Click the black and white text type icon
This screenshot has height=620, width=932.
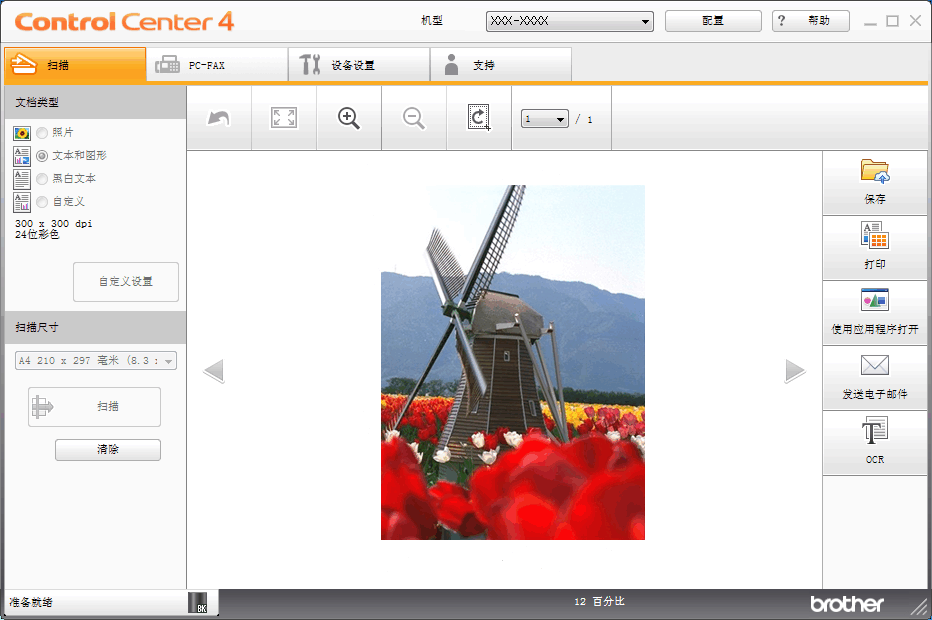22,179
